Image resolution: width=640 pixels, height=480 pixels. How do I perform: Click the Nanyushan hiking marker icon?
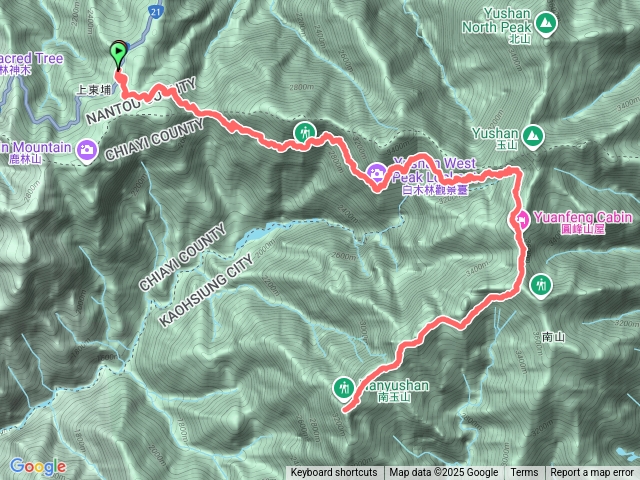tap(344, 388)
